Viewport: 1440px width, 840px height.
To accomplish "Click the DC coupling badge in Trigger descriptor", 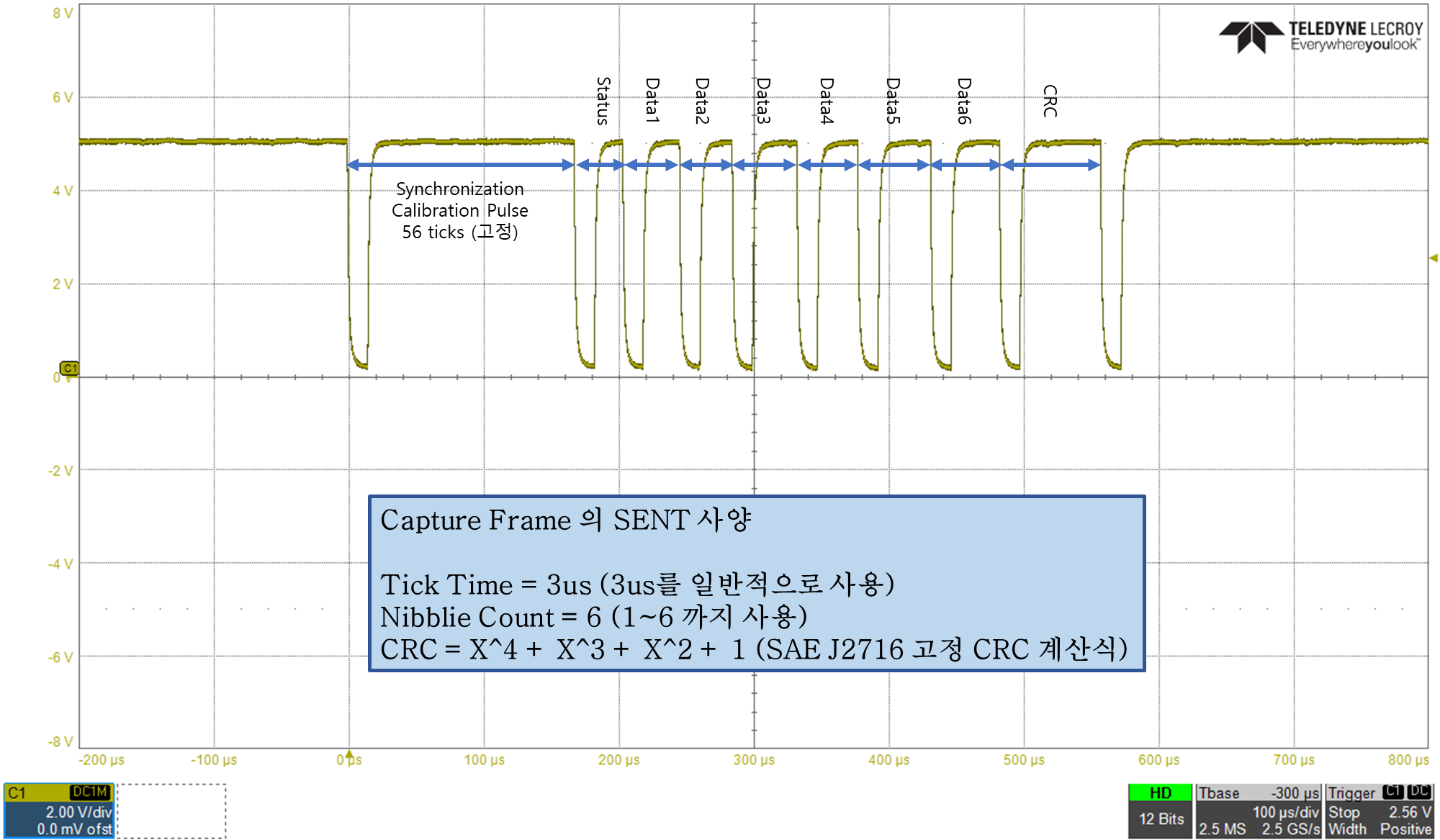I will 1418,791.
